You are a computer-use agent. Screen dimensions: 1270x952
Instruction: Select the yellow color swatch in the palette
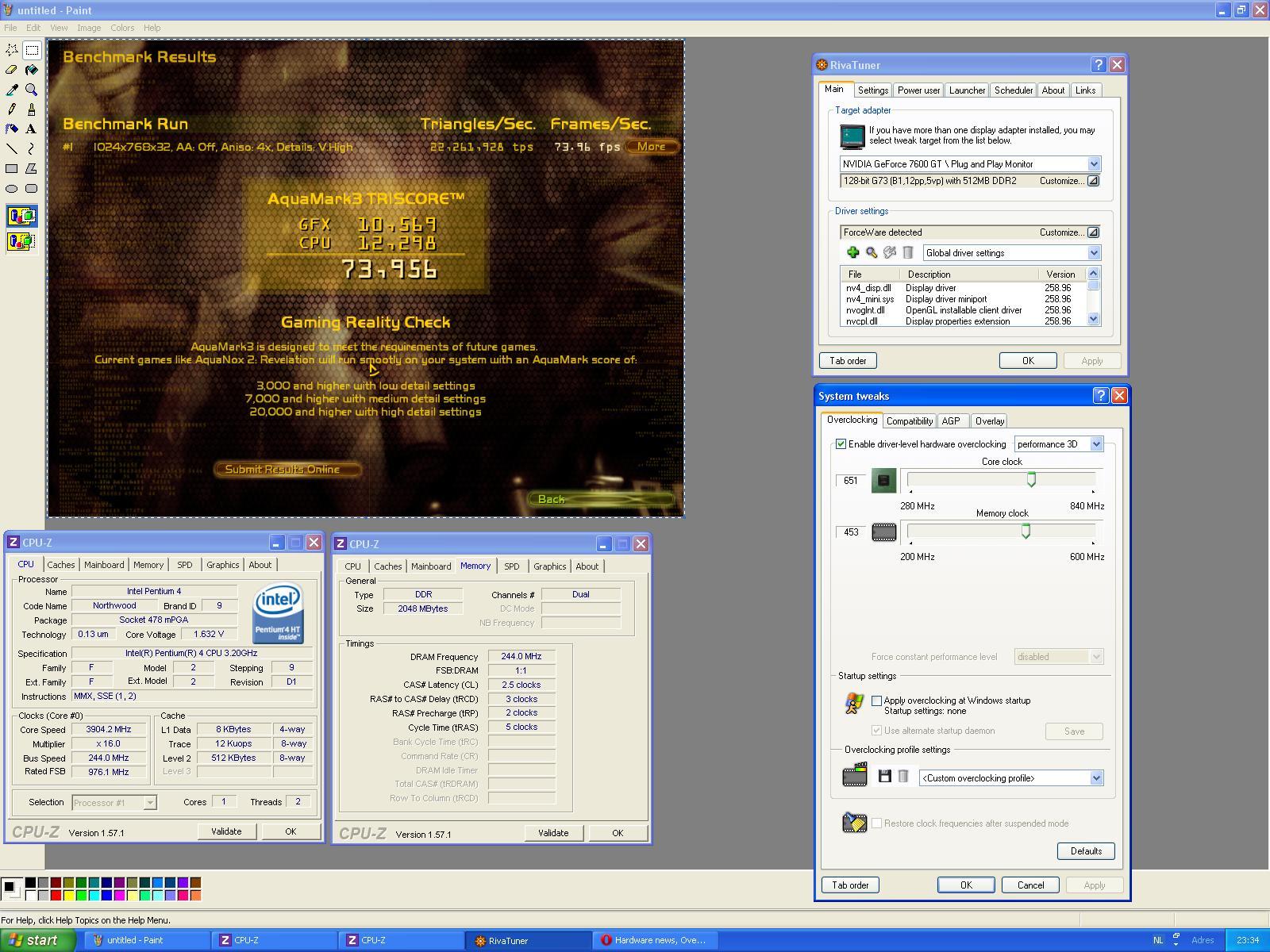tap(68, 896)
